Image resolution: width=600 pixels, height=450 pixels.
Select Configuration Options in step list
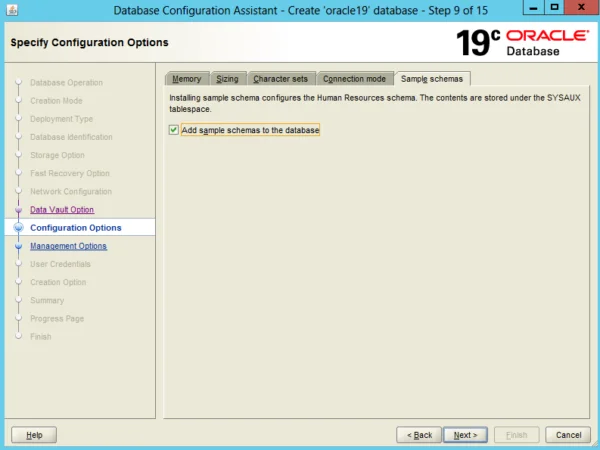click(x=76, y=228)
